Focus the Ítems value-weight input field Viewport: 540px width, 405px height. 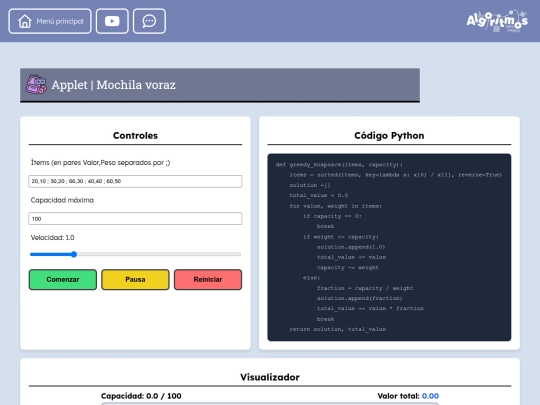pyautogui.click(x=135, y=181)
